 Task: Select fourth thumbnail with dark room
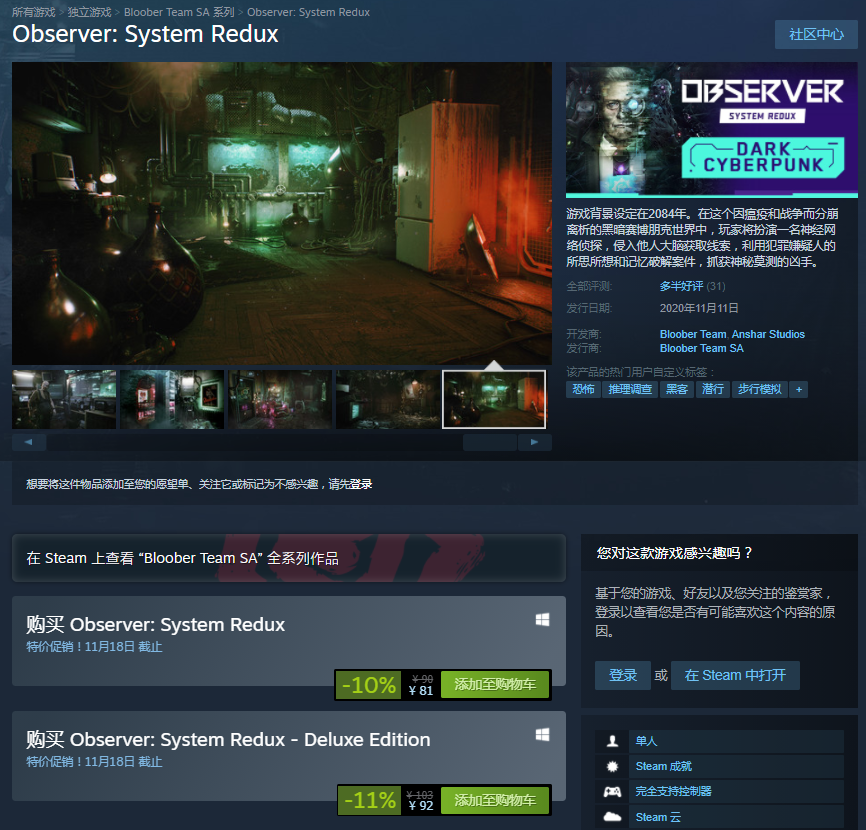[388, 399]
